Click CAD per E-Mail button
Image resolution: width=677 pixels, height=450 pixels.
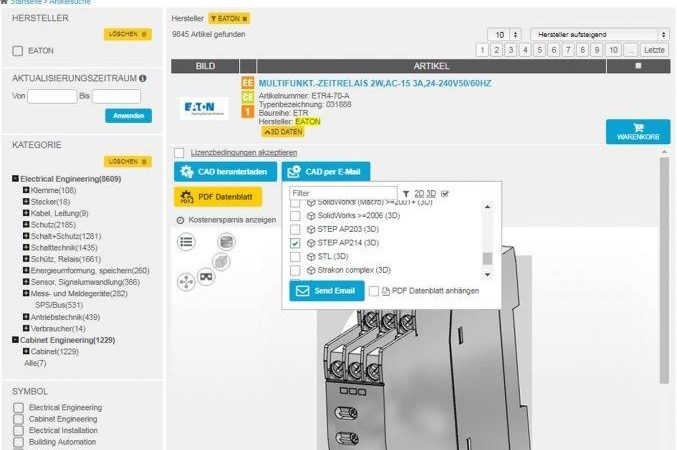pyautogui.click(x=326, y=172)
